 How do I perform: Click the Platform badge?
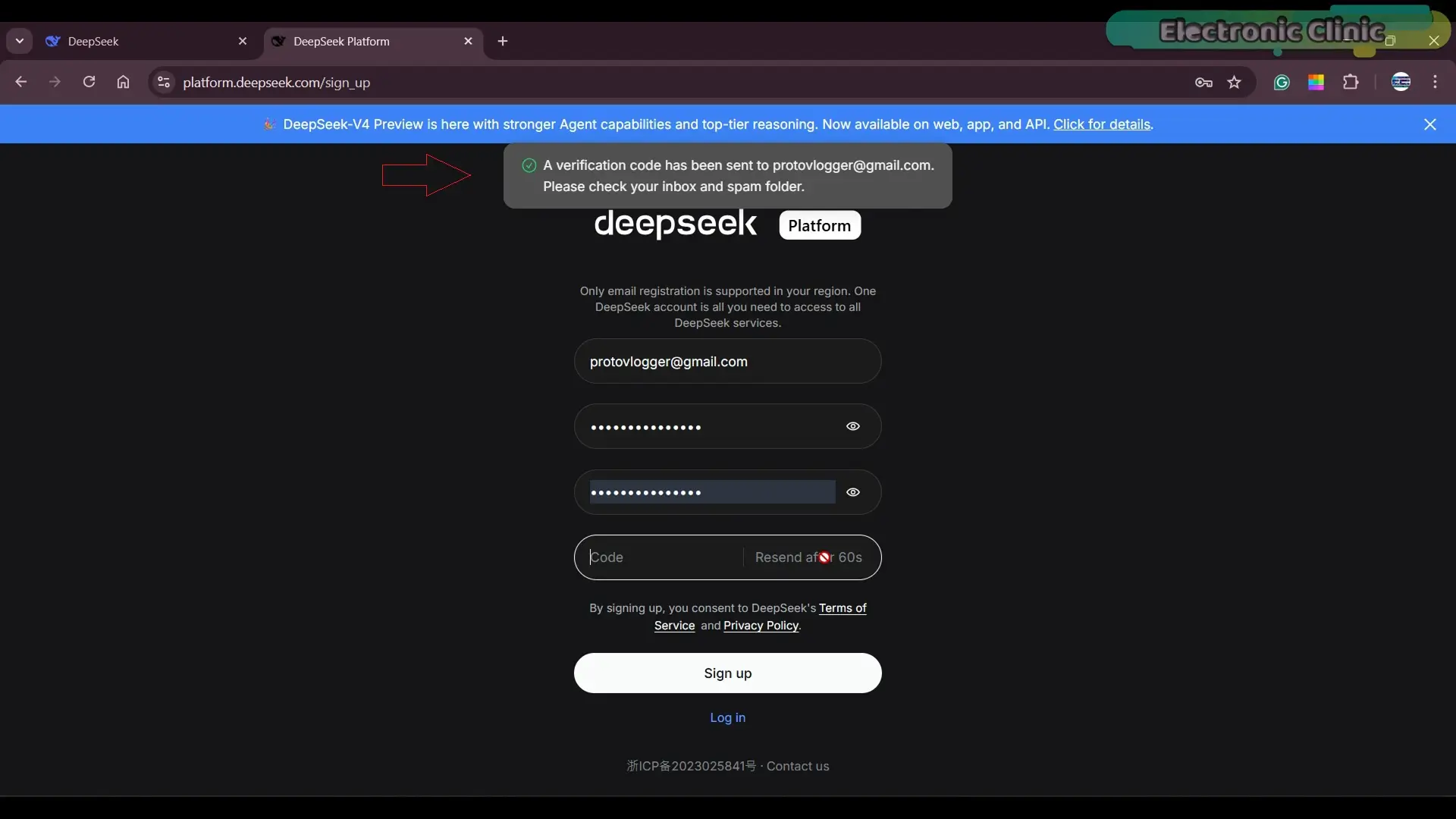click(820, 225)
